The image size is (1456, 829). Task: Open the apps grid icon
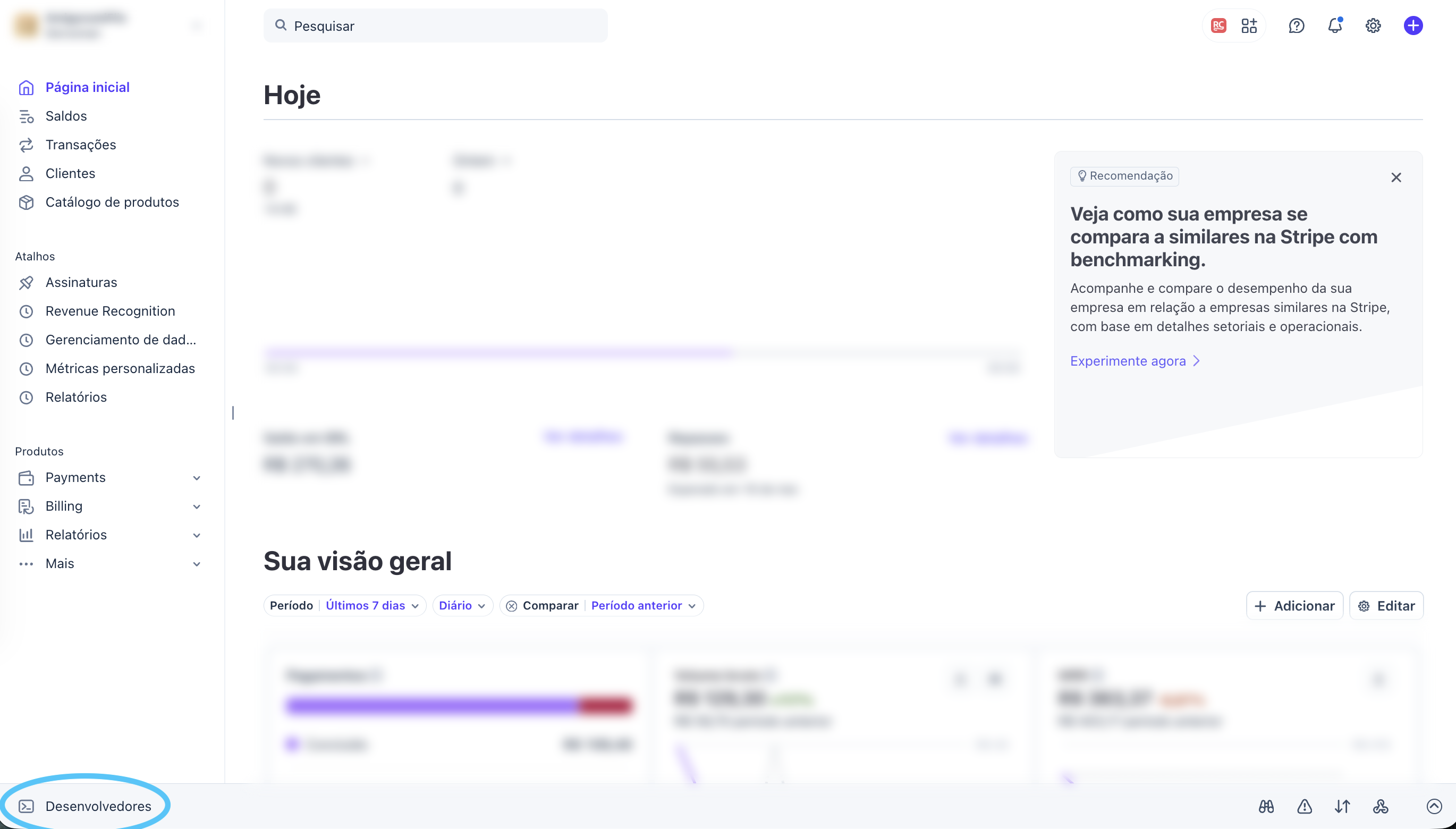click(x=1249, y=26)
